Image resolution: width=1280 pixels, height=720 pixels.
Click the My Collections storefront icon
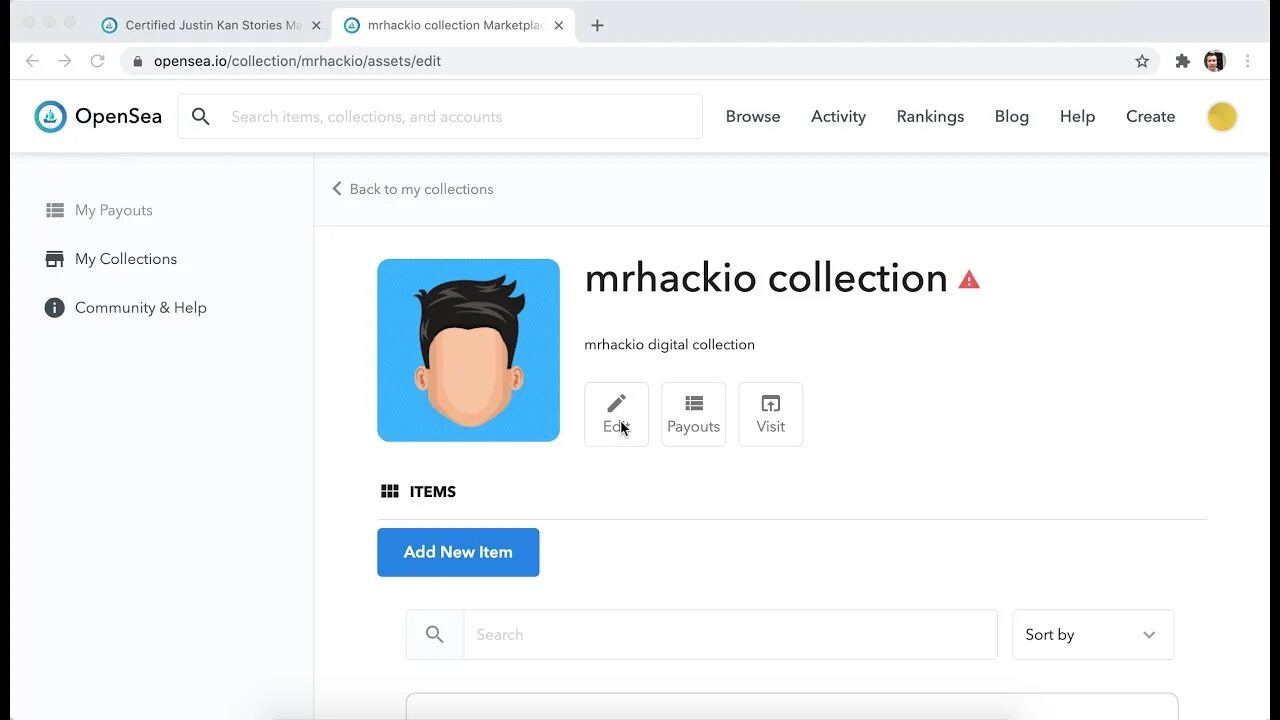[55, 259]
